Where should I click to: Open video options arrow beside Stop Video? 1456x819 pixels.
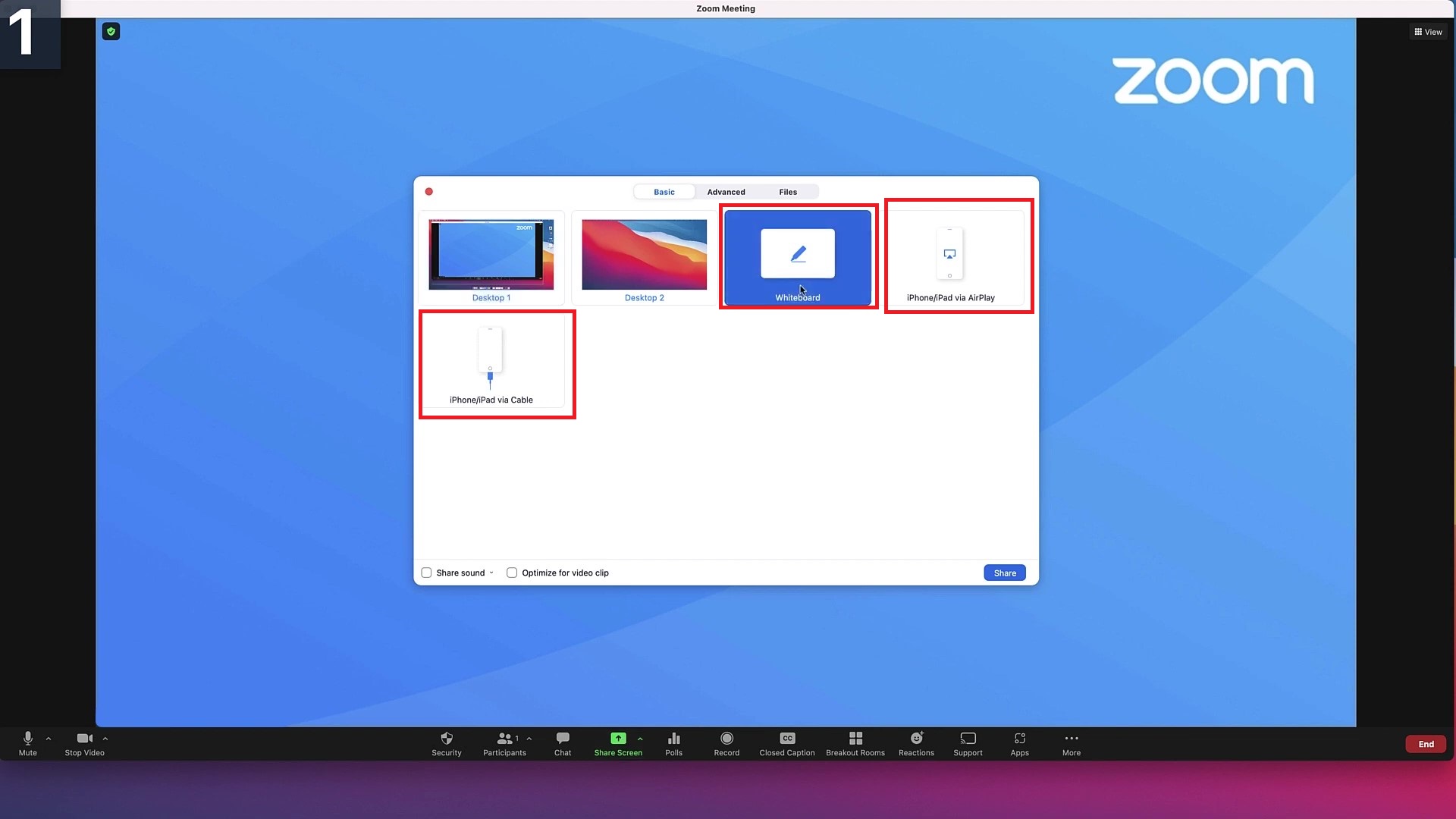coord(105,739)
